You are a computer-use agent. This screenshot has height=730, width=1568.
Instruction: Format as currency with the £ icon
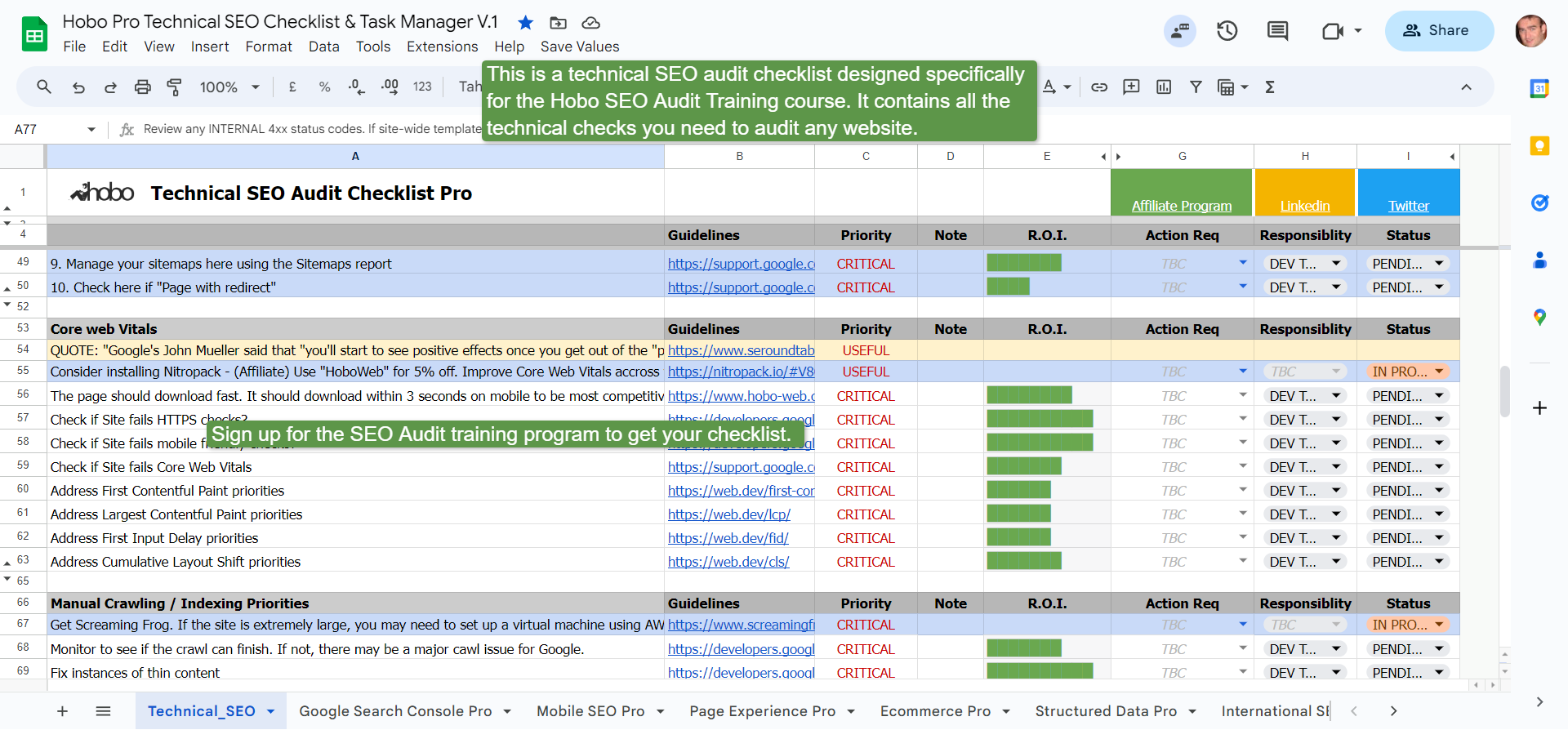tap(292, 87)
